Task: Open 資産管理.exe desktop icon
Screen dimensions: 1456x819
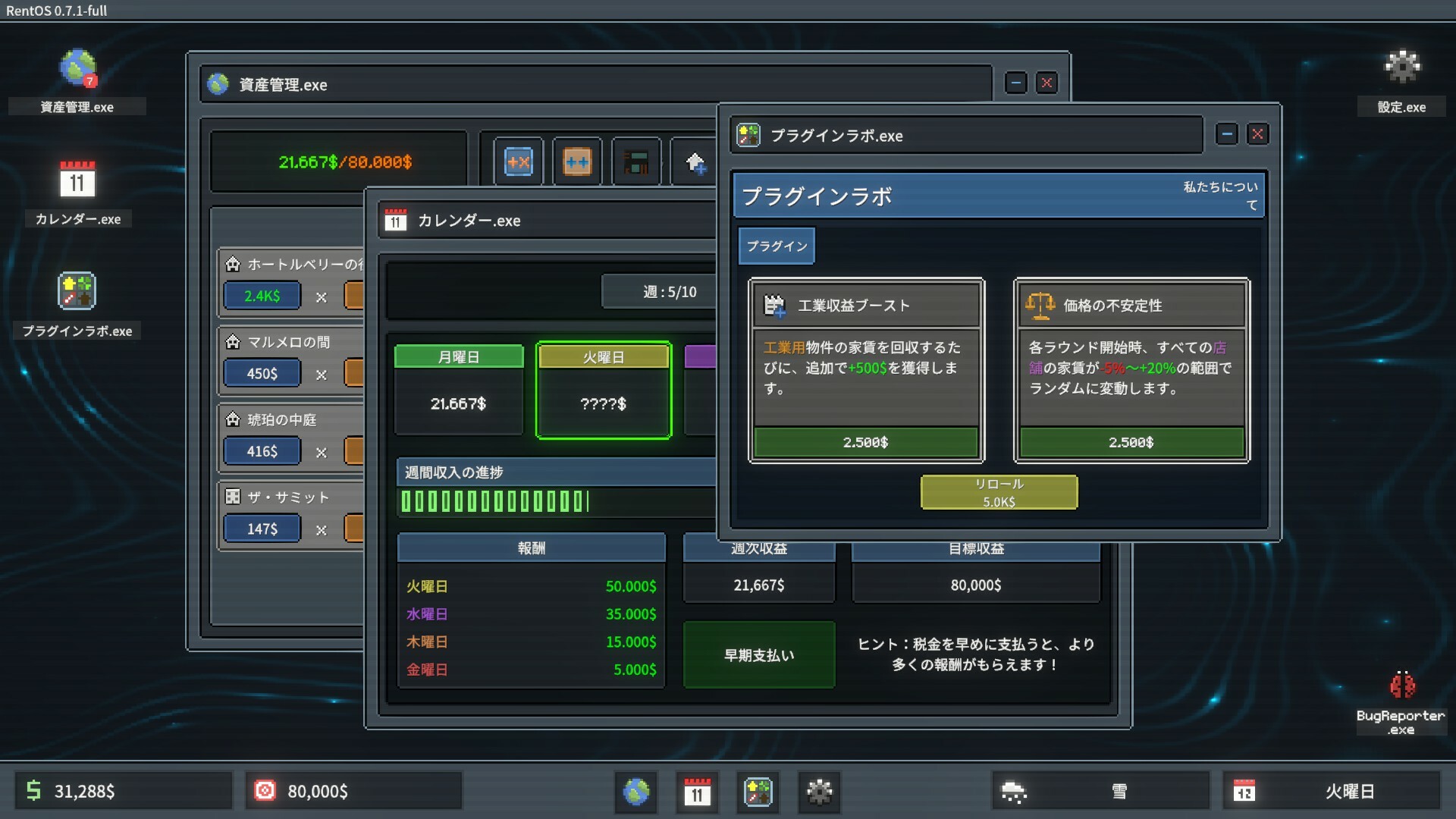Action: point(77,69)
